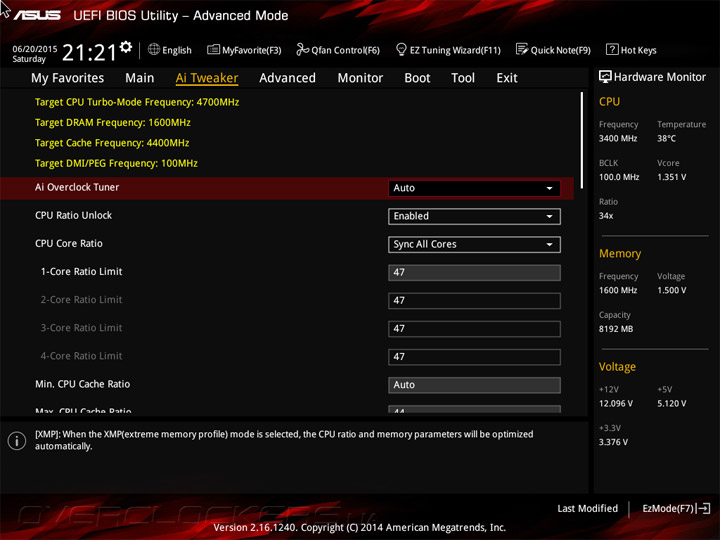Open the Advanced tab
The width and height of the screenshot is (720, 540).
[287, 78]
